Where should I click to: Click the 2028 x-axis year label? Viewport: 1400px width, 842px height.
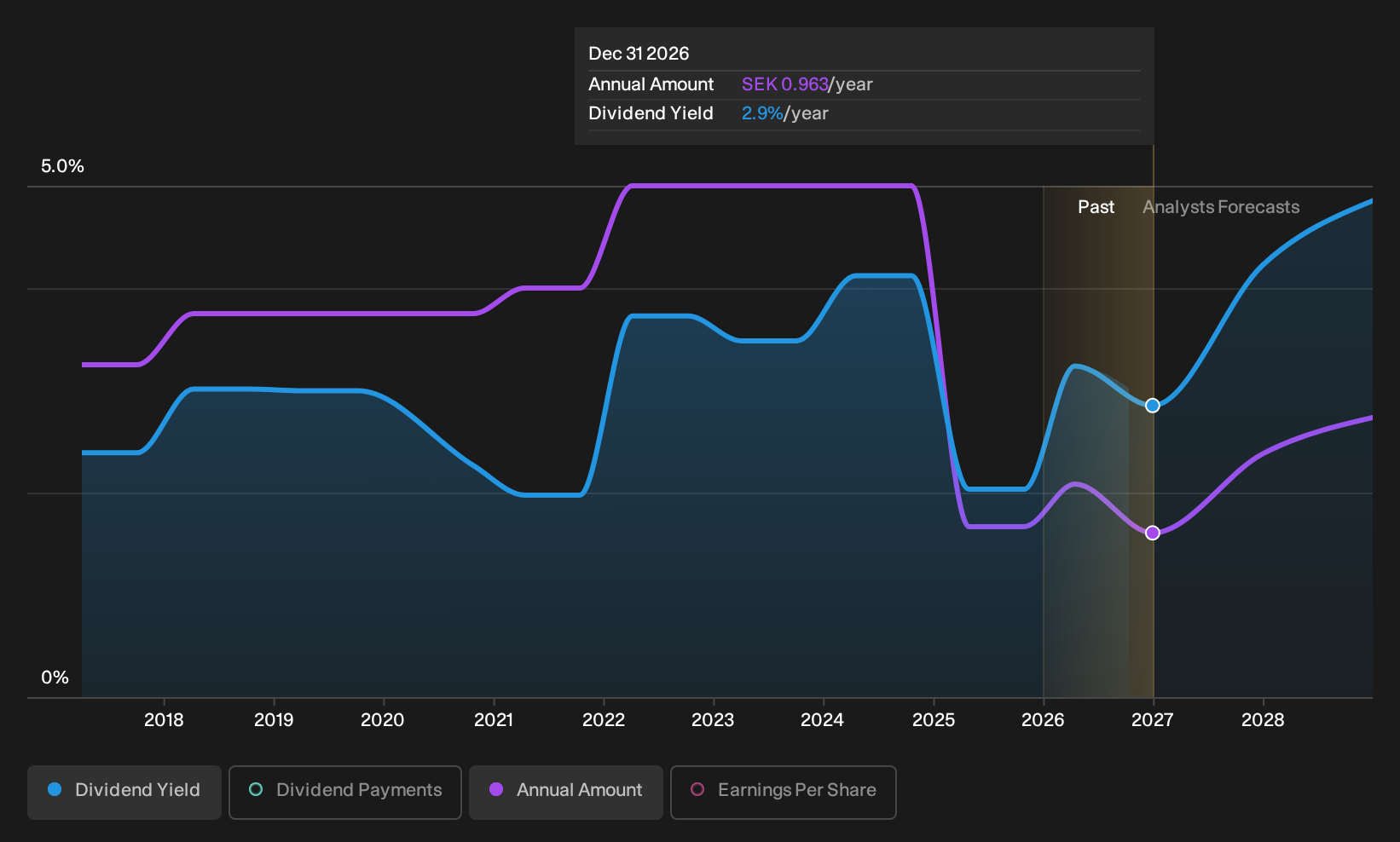tap(1263, 720)
